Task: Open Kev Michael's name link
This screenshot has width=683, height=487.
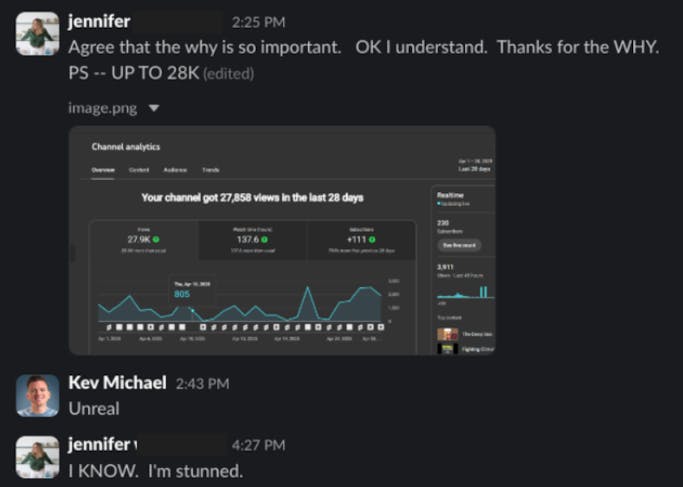Action: [118, 383]
